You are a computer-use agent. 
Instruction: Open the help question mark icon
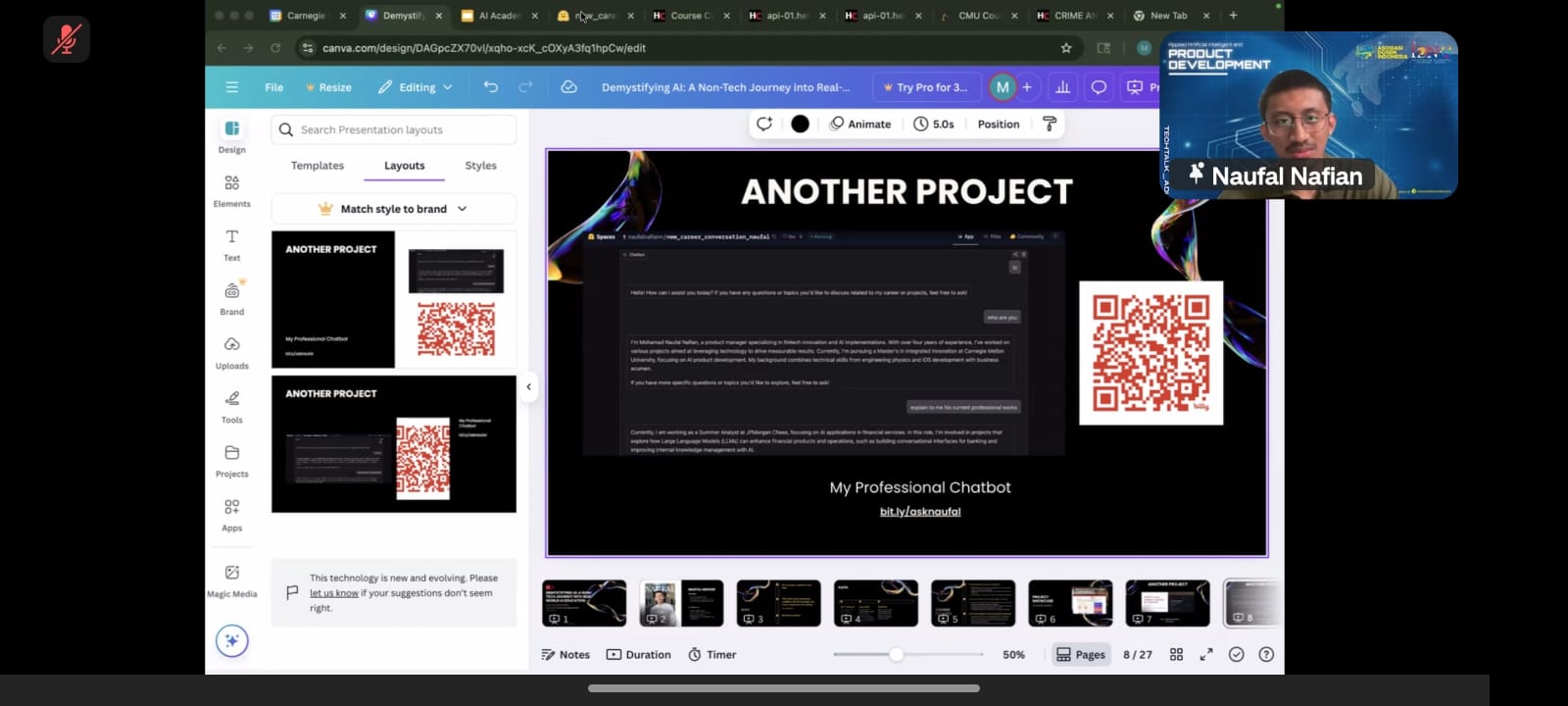(1266, 654)
